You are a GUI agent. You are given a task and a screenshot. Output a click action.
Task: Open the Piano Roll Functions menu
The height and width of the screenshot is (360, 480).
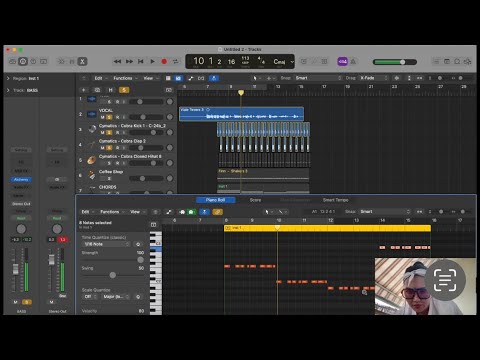point(112,212)
